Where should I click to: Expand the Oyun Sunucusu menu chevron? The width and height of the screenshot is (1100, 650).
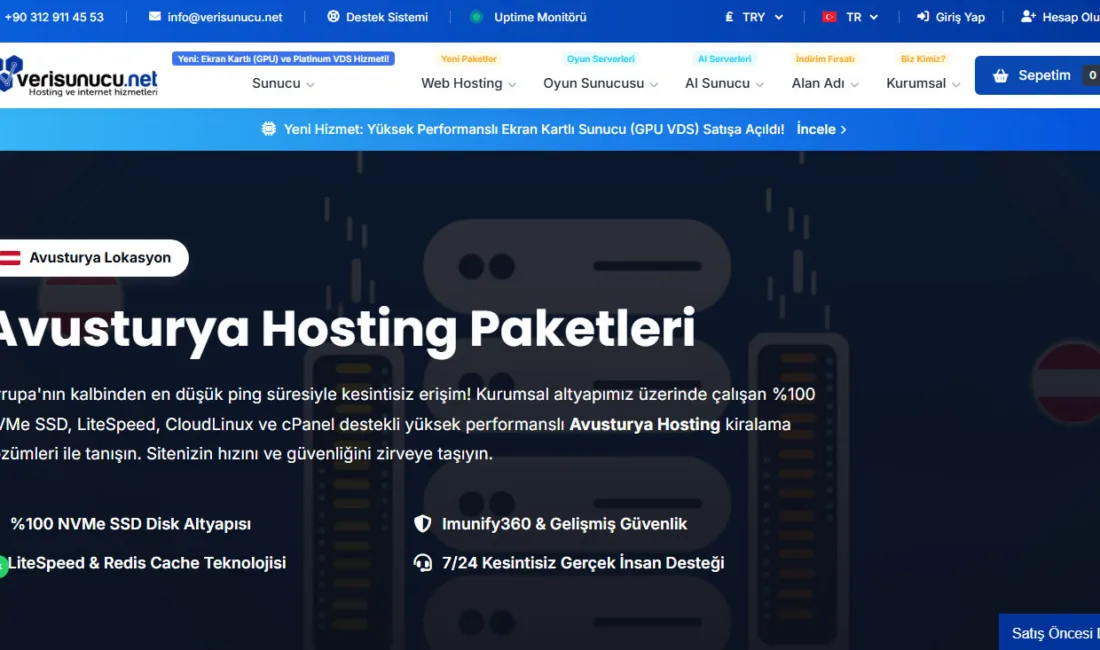(654, 84)
